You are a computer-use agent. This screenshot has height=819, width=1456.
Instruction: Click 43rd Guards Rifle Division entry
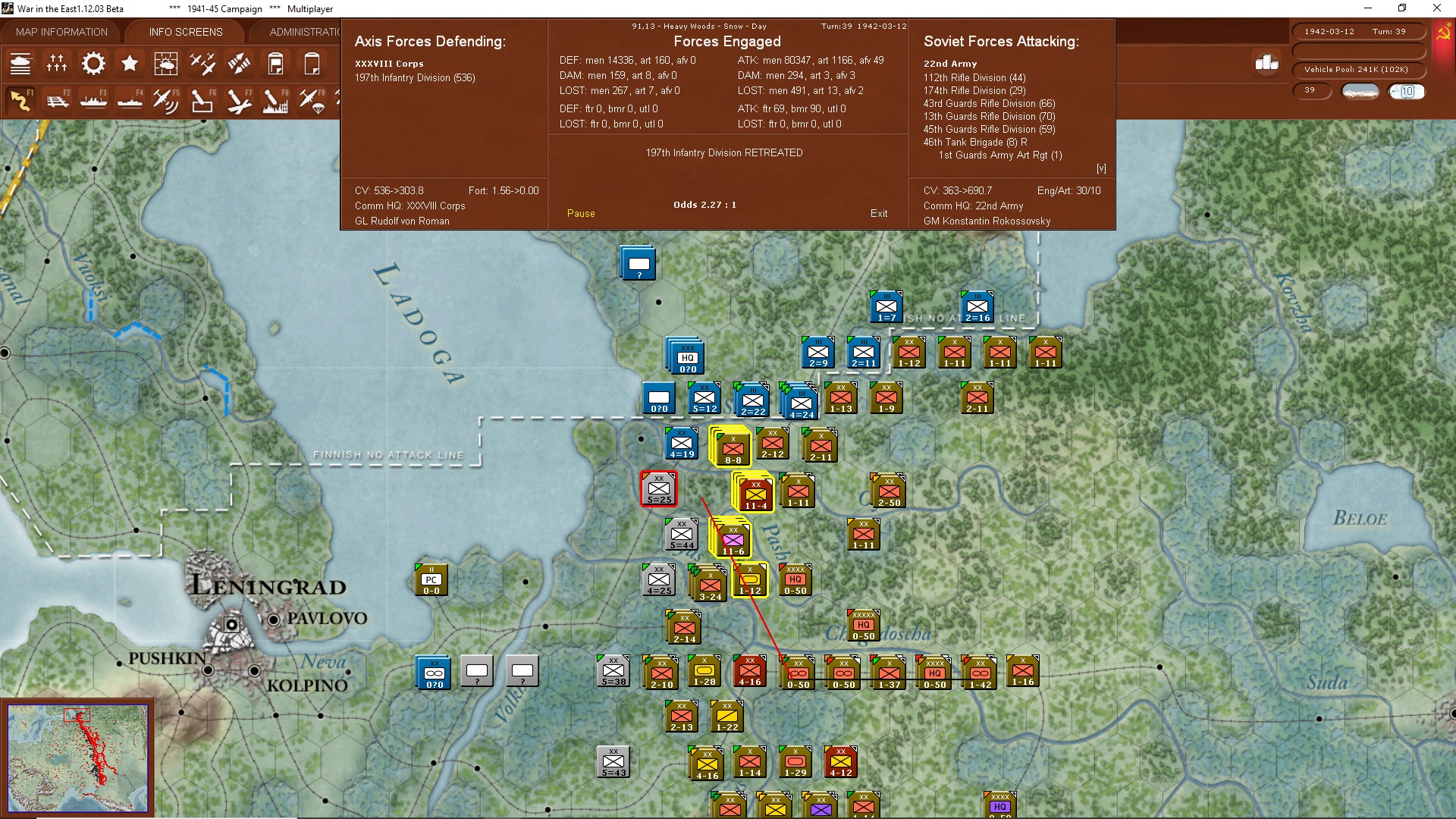tap(989, 104)
